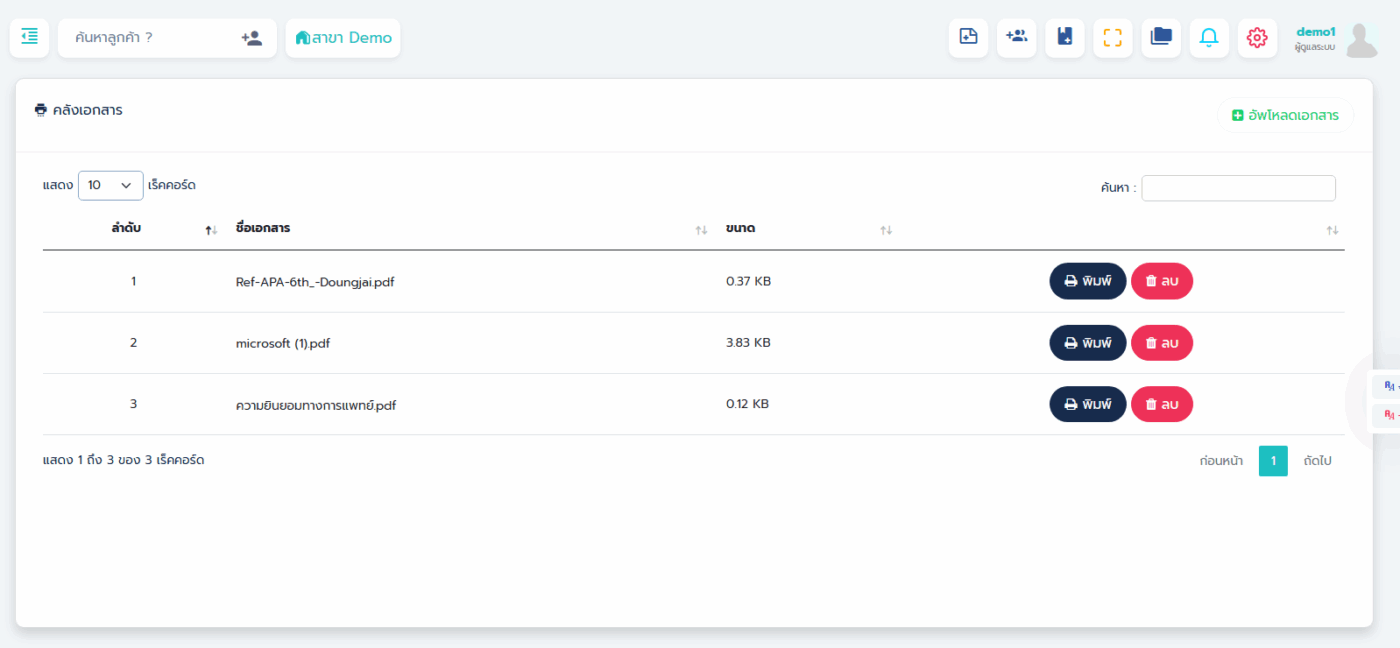Focus the ค้นหาลูกค้า customer search field

tap(150, 38)
